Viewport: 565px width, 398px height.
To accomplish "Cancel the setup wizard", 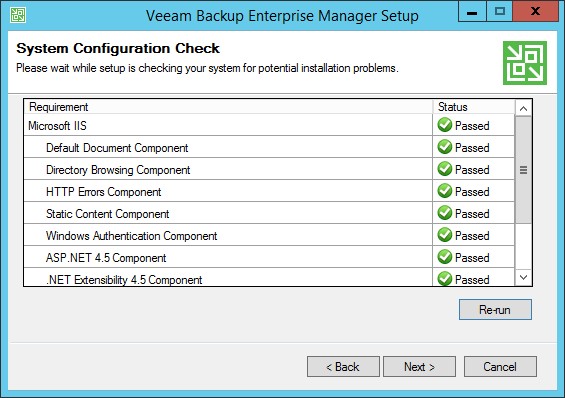I will [x=500, y=367].
